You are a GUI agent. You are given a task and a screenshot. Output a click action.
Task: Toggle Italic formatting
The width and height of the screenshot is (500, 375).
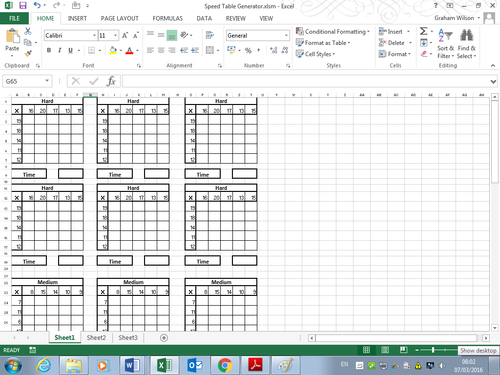[60, 50]
